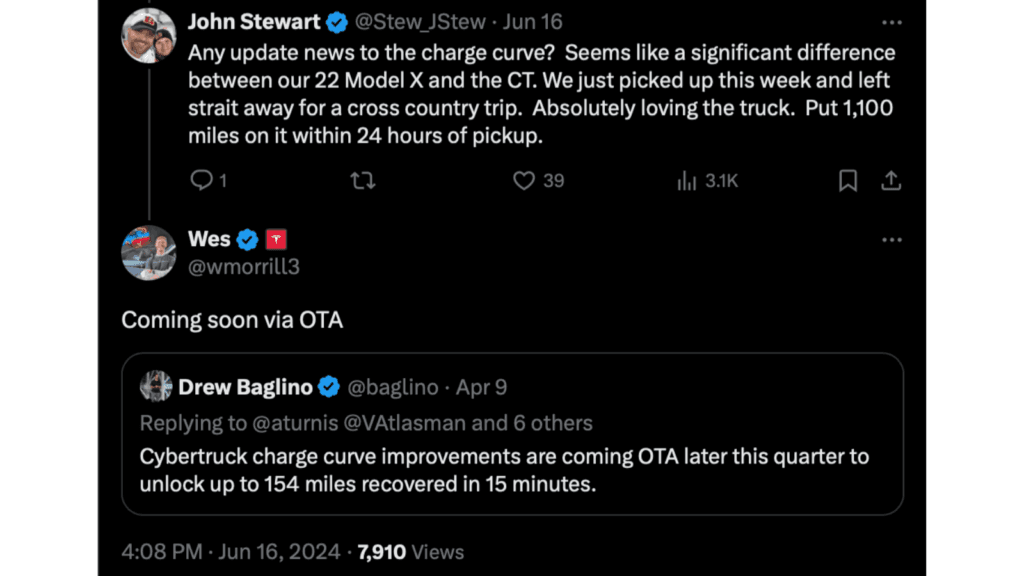Image resolution: width=1024 pixels, height=576 pixels.
Task: Like John Stewart's tweet with 39 likes
Action: coord(524,180)
